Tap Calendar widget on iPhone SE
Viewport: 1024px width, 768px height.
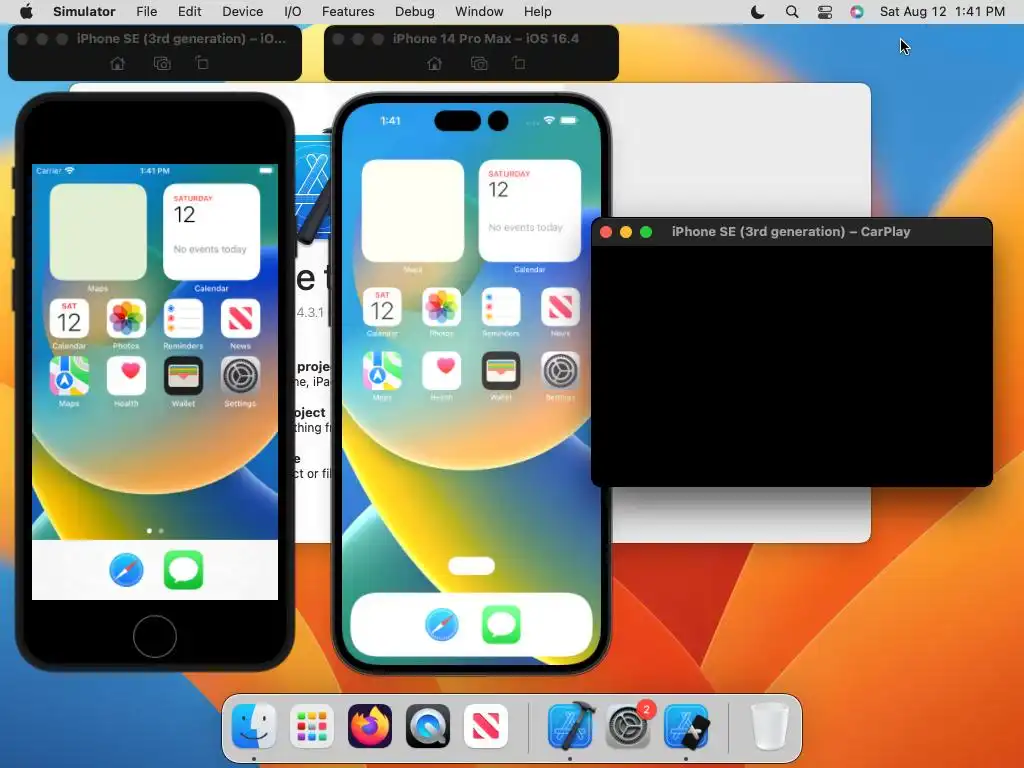pyautogui.click(x=212, y=232)
